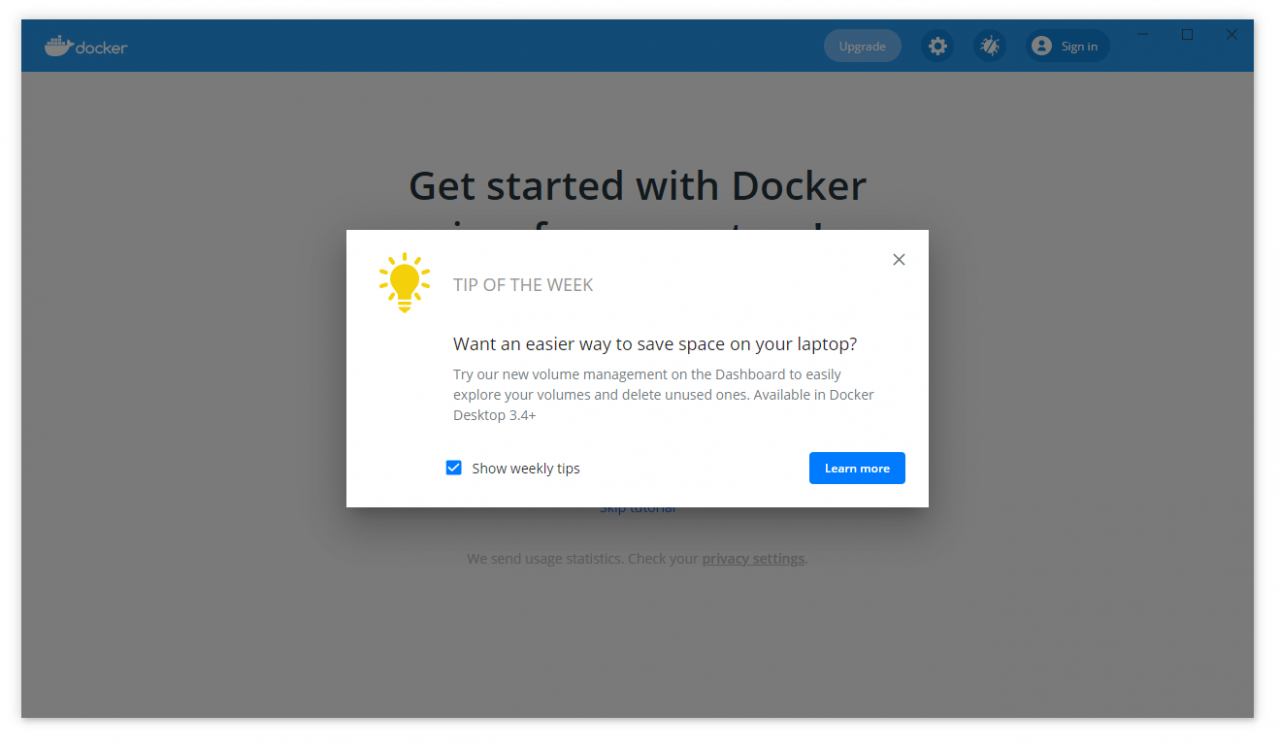Viewport: 1280px width, 746px height.
Task: Click the TIP OF THE WEEK heading
Action: [523, 285]
